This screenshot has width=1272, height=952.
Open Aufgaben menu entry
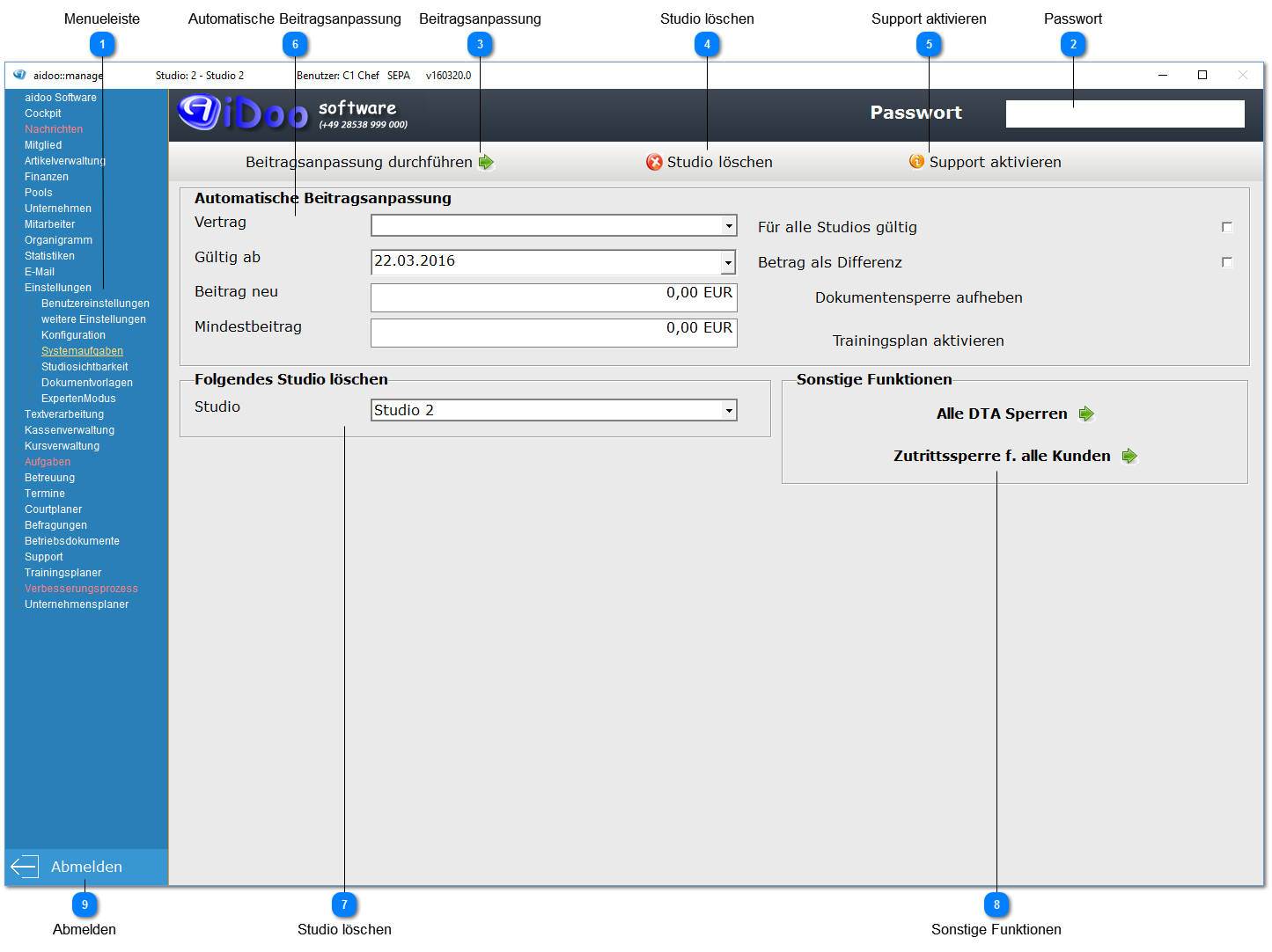coord(48,462)
